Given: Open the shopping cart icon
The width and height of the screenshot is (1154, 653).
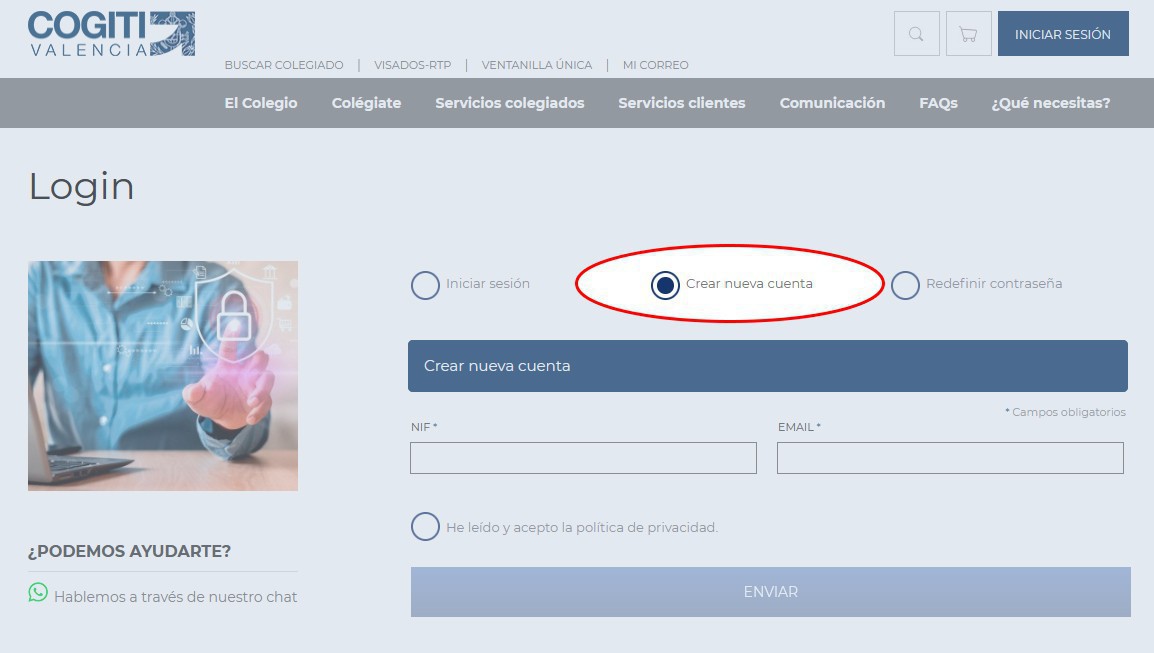Looking at the screenshot, I should [969, 34].
